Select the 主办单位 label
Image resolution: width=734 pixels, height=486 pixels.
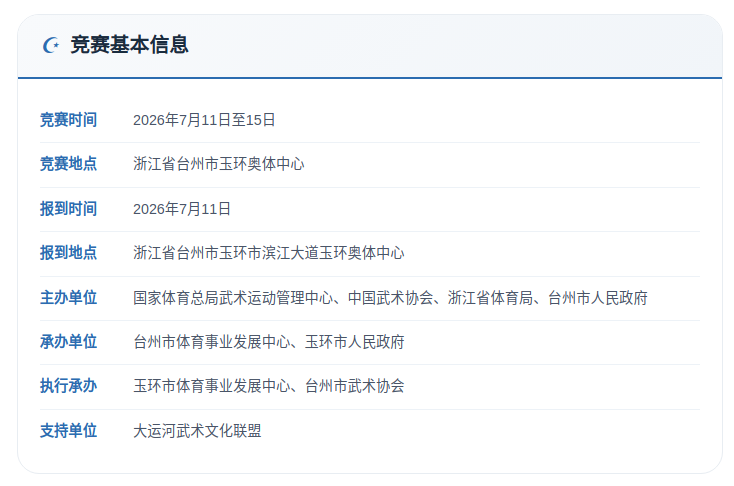point(68,298)
